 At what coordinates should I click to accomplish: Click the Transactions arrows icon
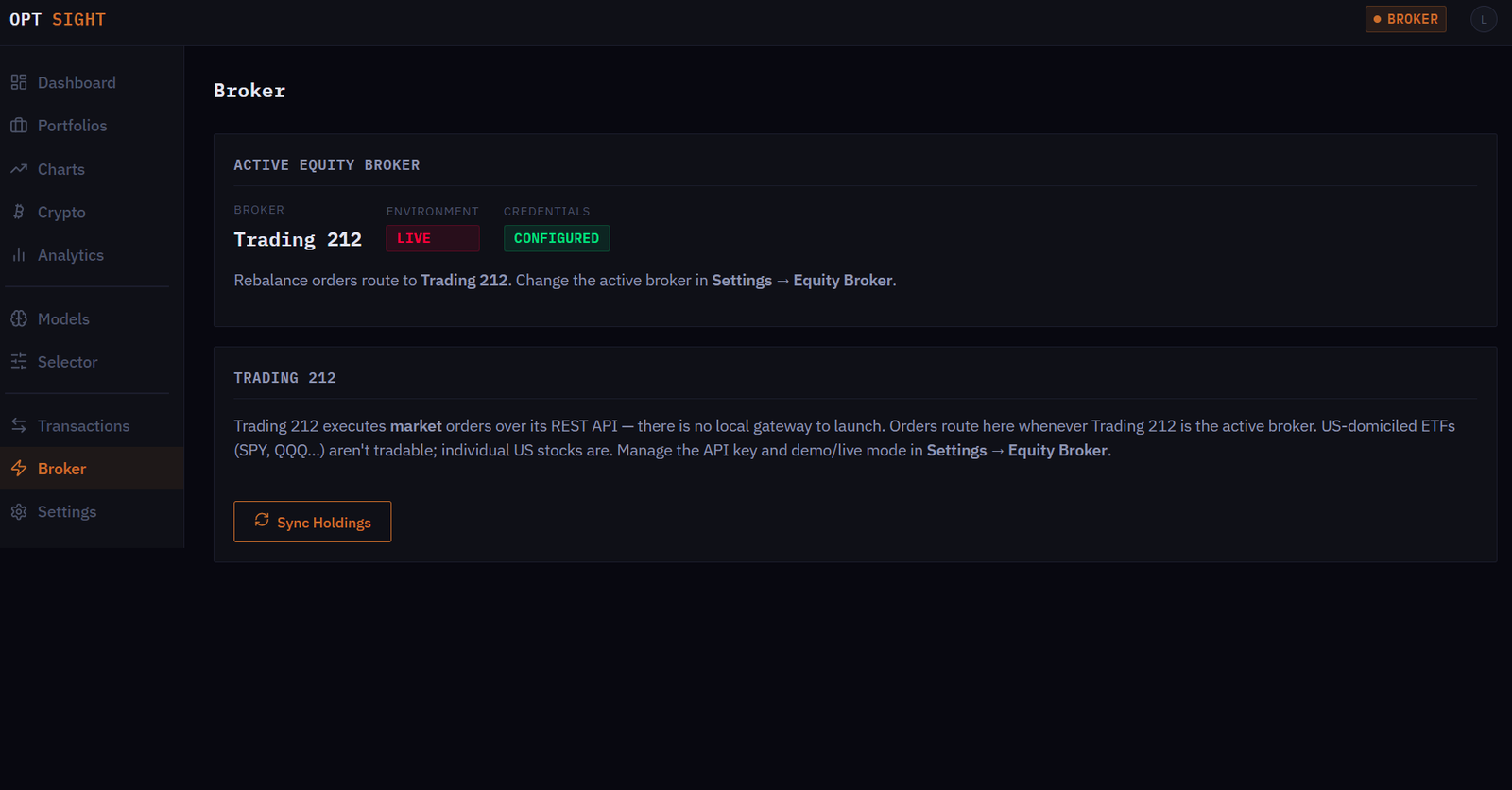(19, 425)
